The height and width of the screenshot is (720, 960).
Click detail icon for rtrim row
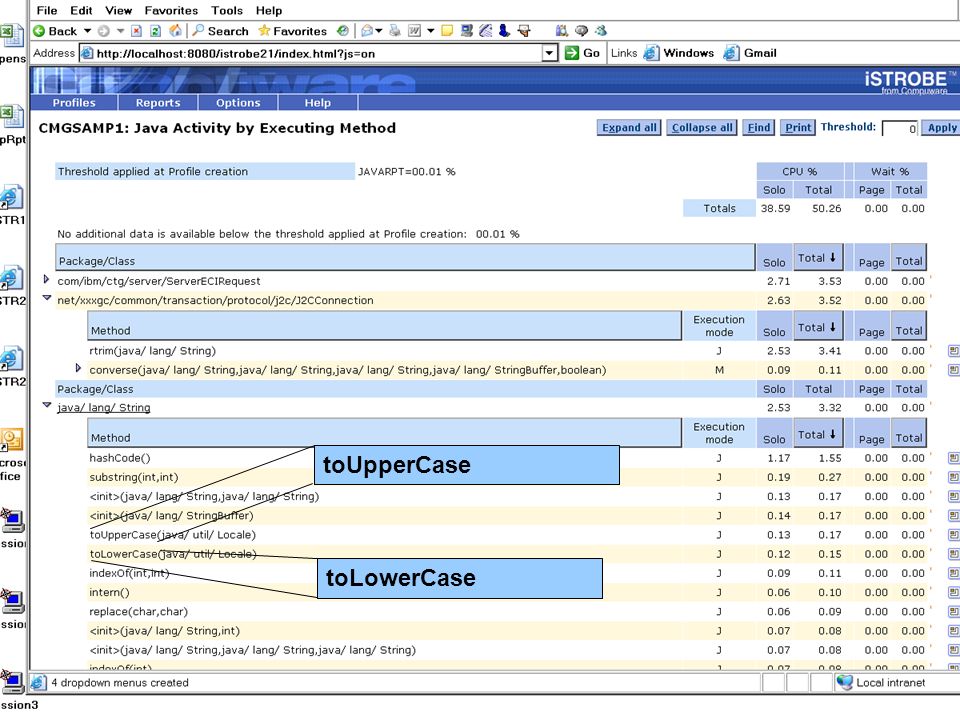point(953,351)
